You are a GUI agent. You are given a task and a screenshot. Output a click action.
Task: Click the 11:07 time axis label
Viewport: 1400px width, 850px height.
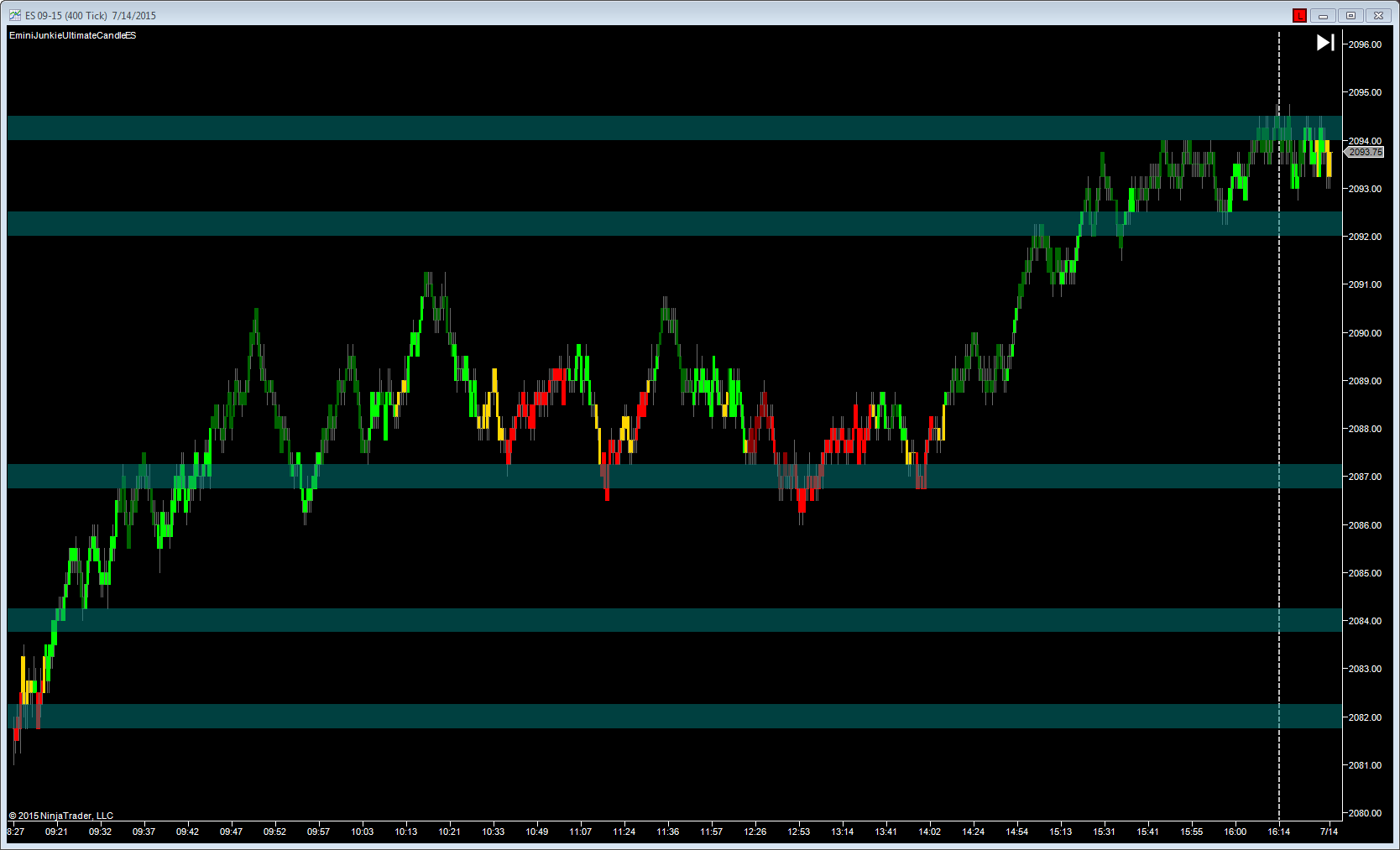click(580, 832)
